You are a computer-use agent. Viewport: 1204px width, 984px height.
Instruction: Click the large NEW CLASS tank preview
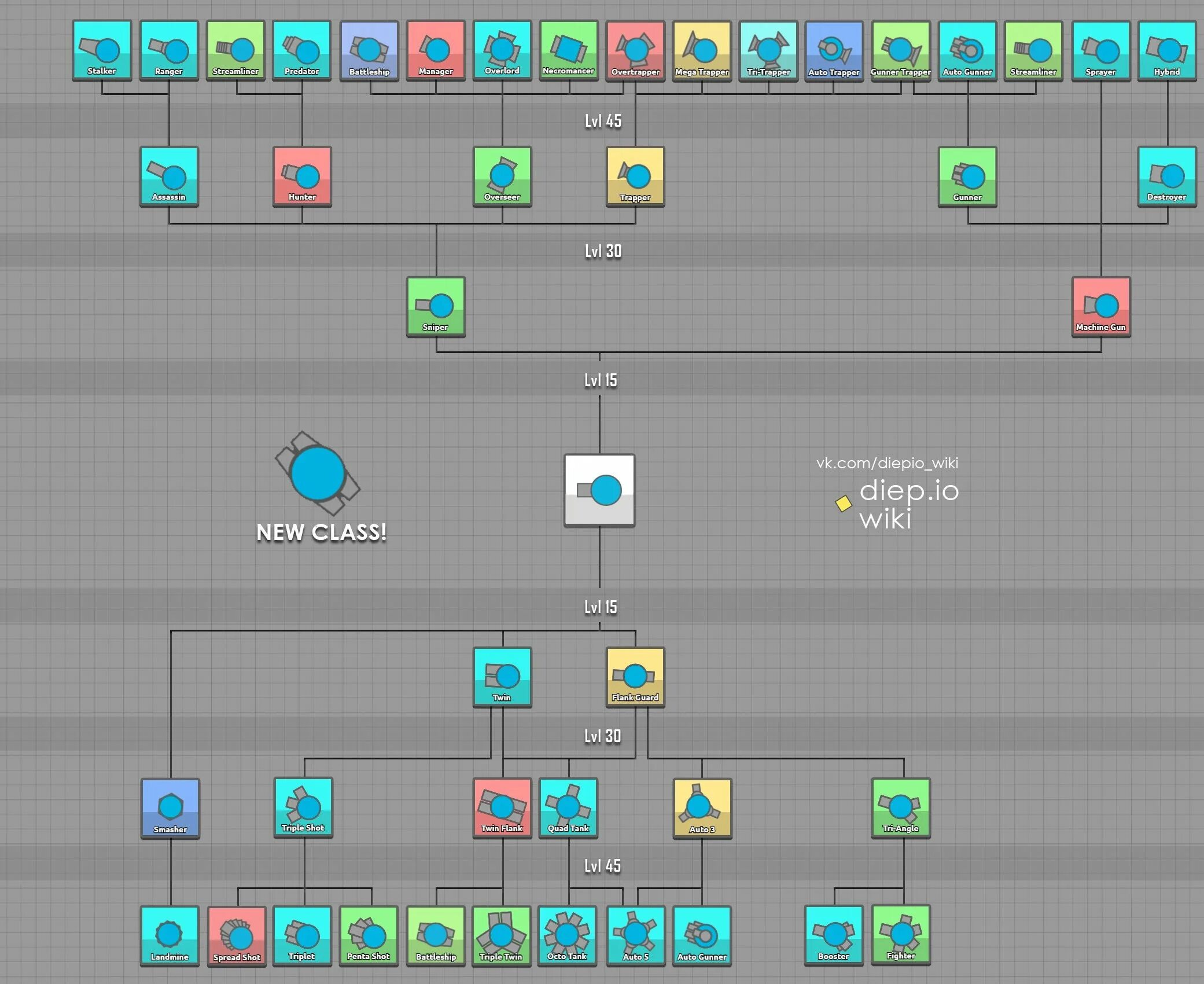coord(317,473)
